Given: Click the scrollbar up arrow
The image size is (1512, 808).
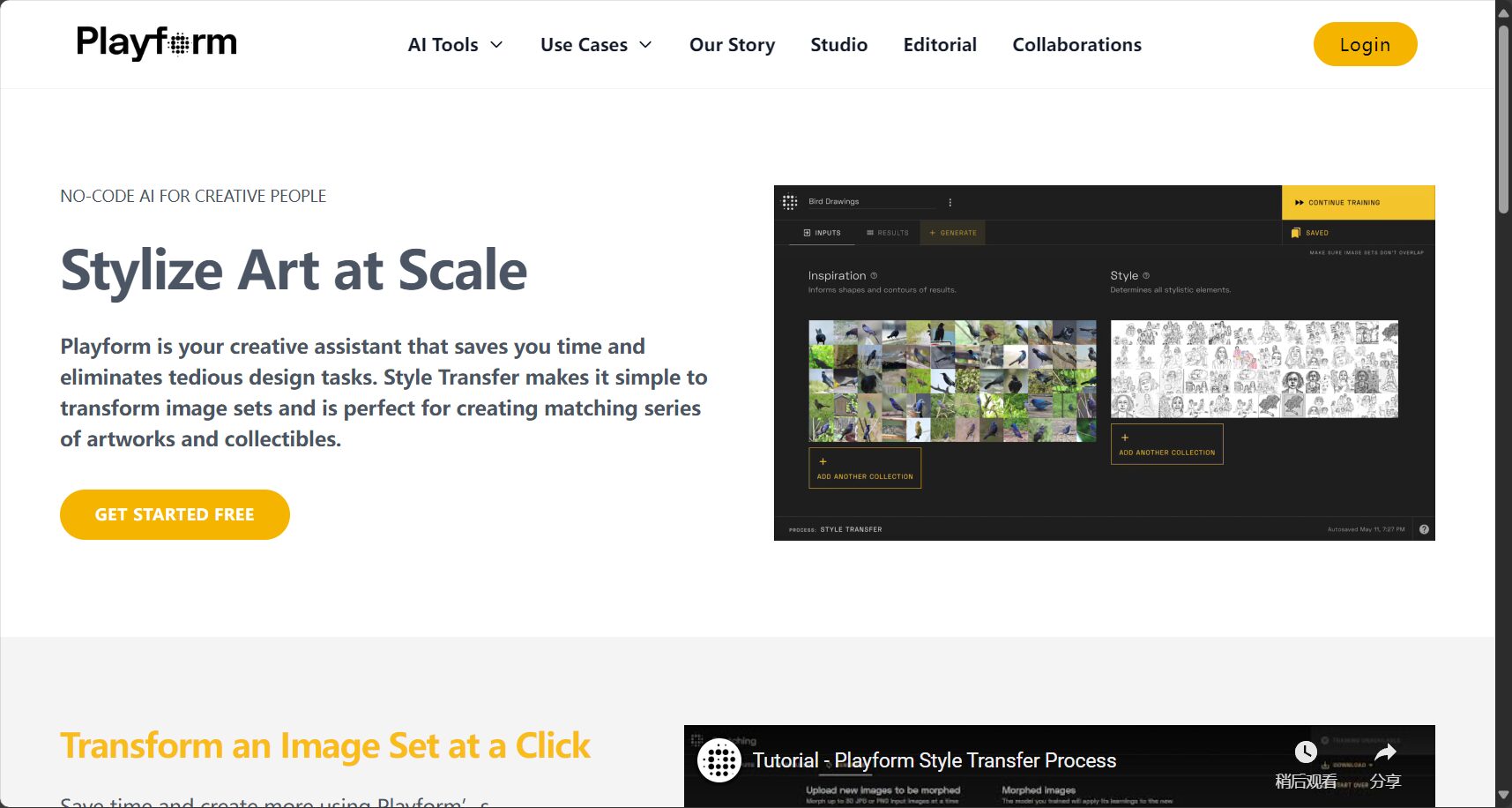Looking at the screenshot, I should [1503, 12].
